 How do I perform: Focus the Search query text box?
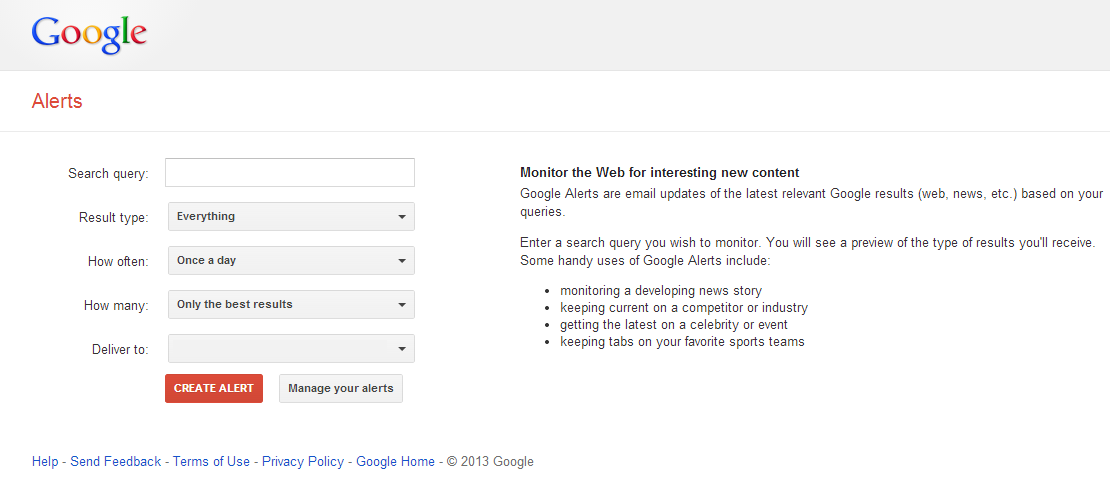(x=290, y=173)
